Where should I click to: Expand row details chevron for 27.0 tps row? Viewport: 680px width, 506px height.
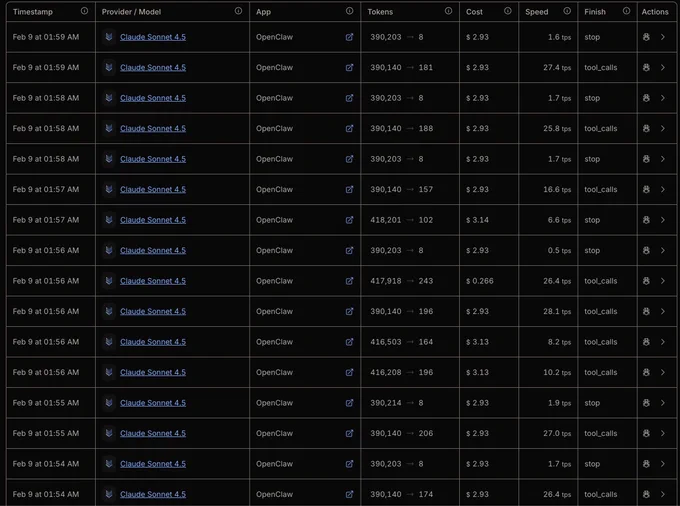(663, 434)
